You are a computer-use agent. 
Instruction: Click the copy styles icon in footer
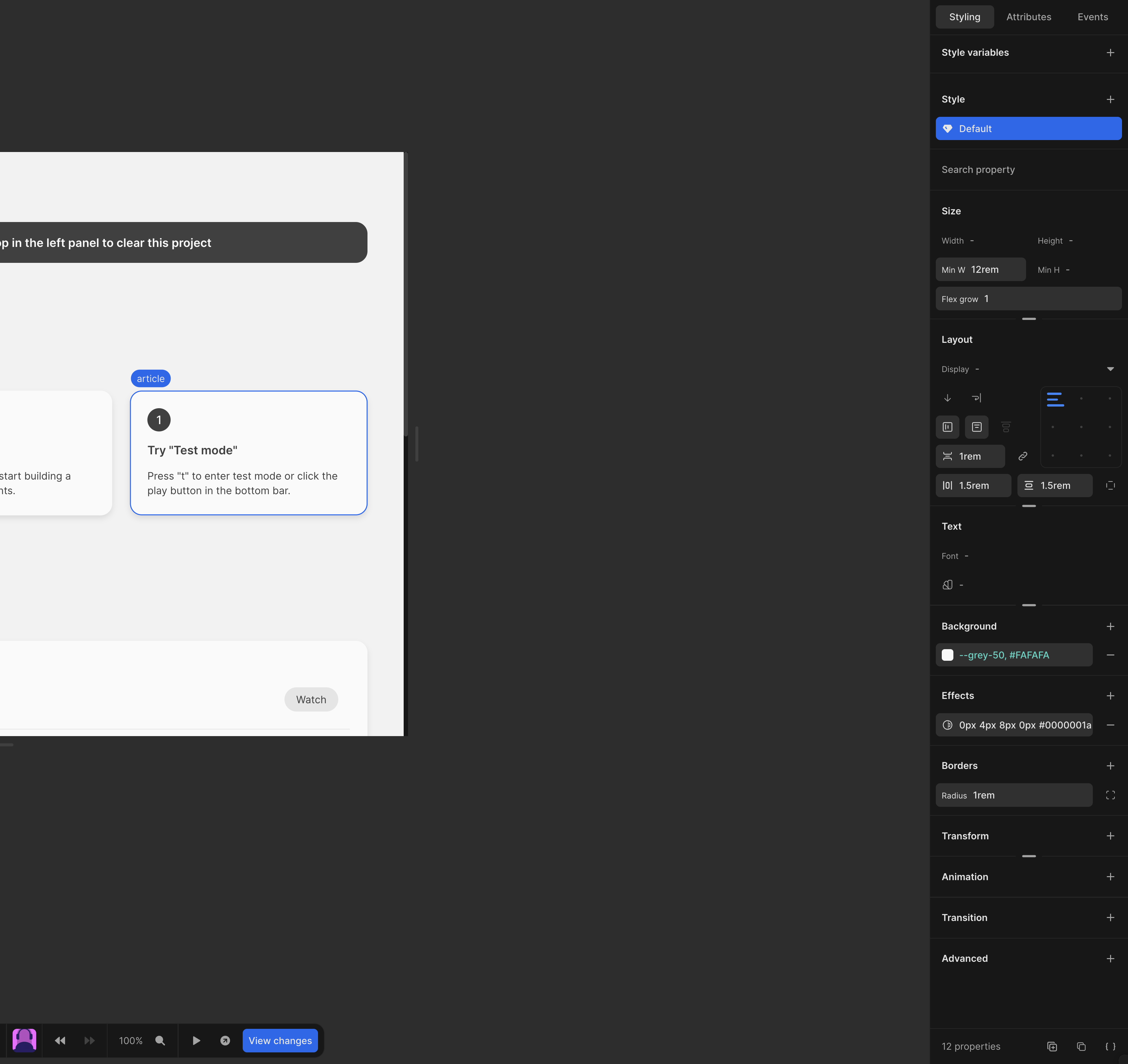[1081, 1046]
